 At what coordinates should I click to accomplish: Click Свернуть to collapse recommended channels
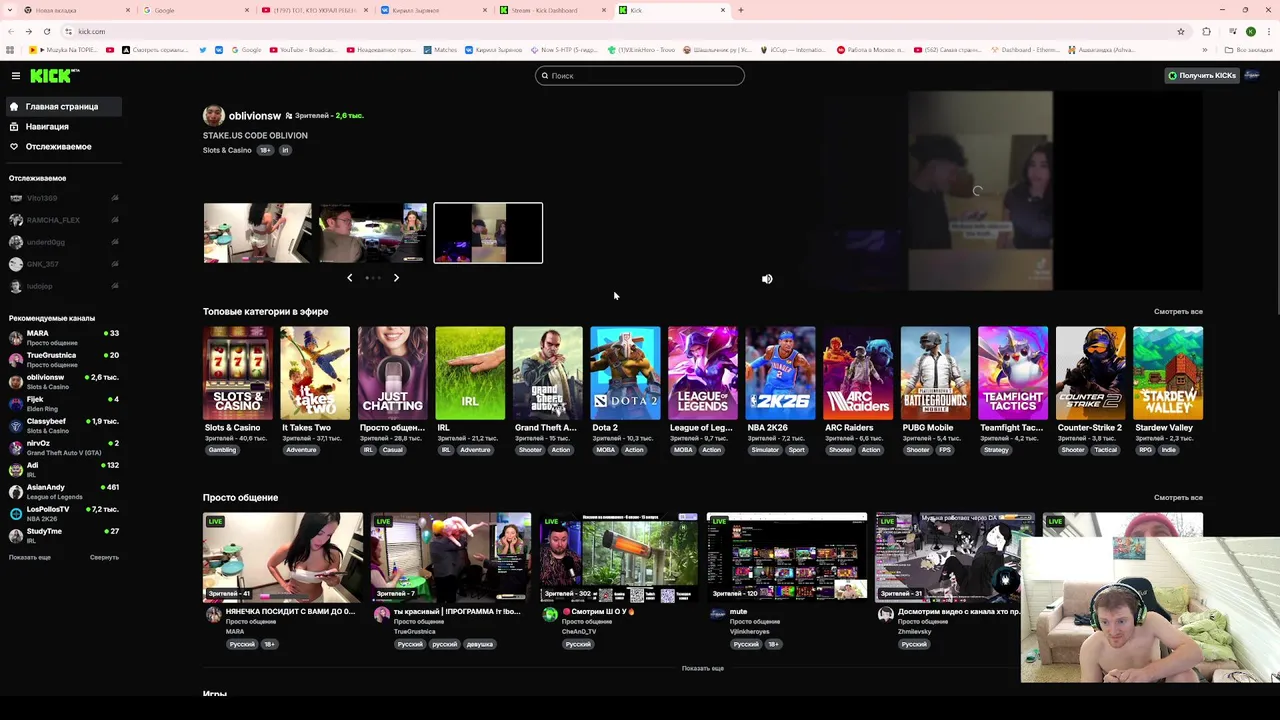point(104,558)
